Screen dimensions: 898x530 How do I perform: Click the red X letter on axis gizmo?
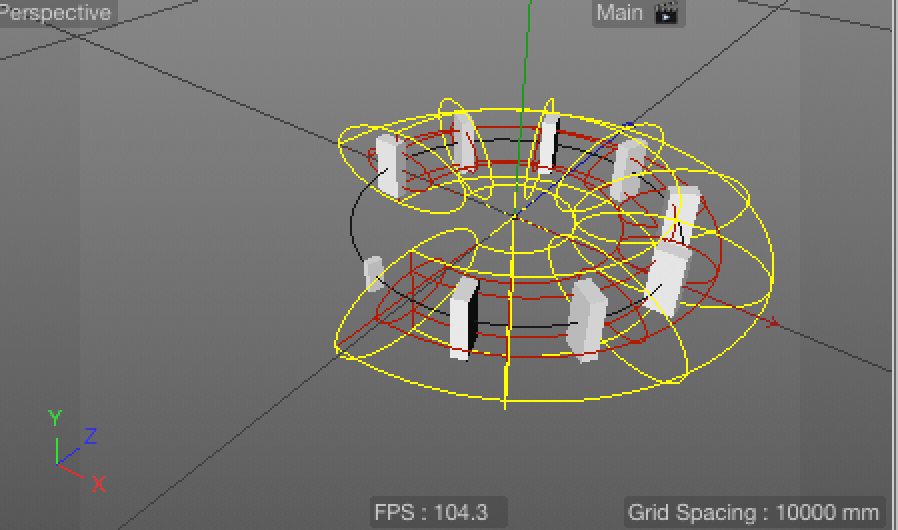99,484
